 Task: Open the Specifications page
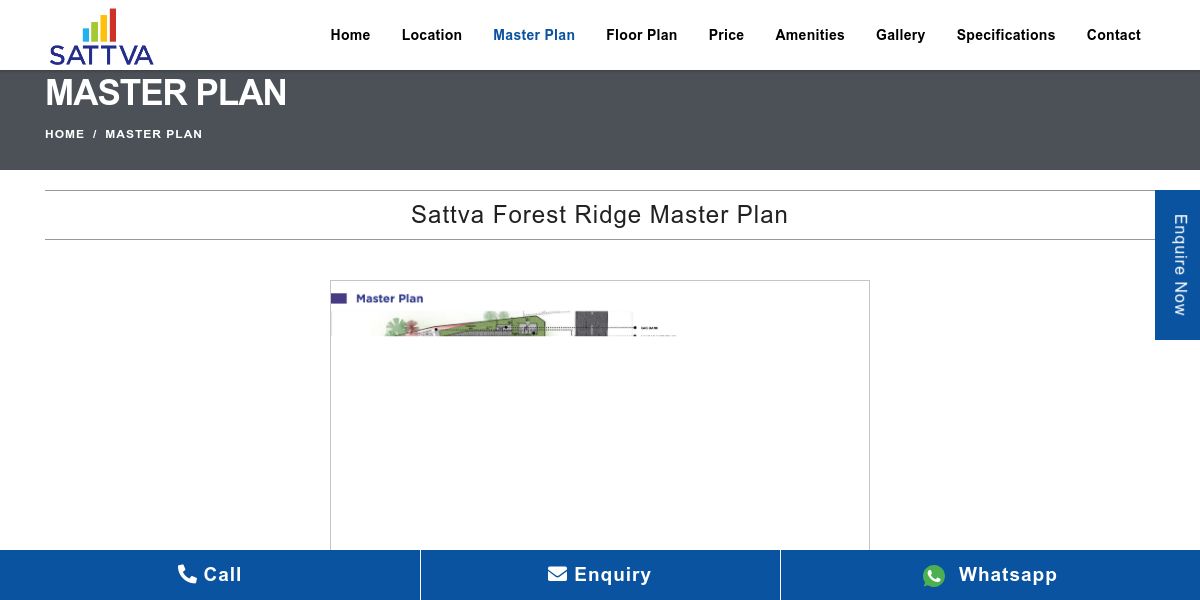click(1006, 35)
